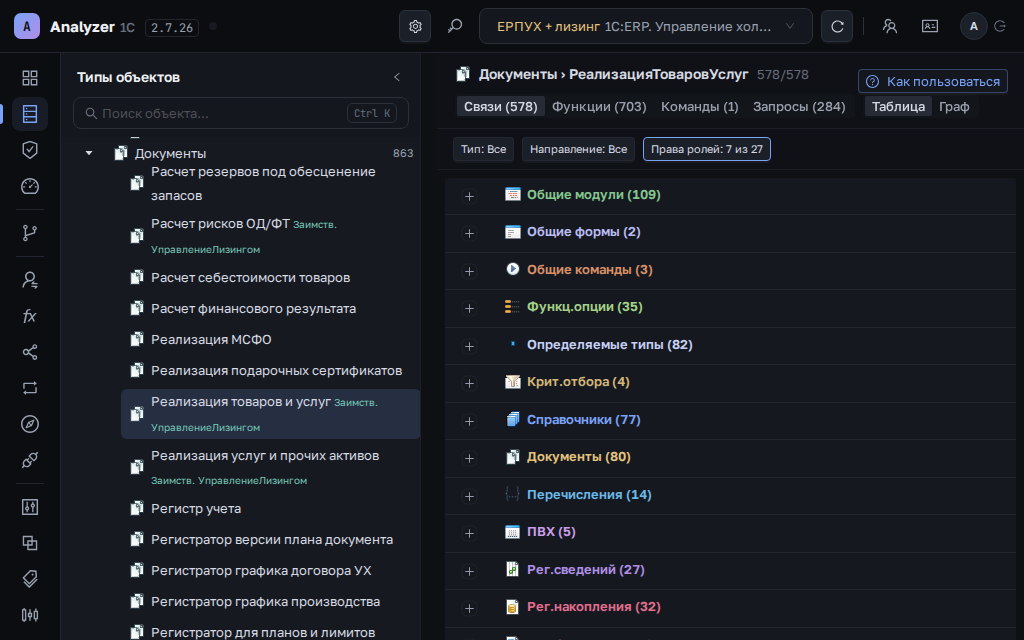Open global search magnifier in top bar

pyautogui.click(x=455, y=26)
